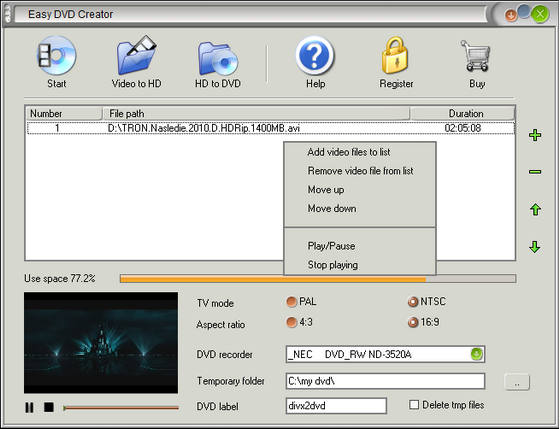
Task: Click the Register padlock icon
Action: (395, 55)
